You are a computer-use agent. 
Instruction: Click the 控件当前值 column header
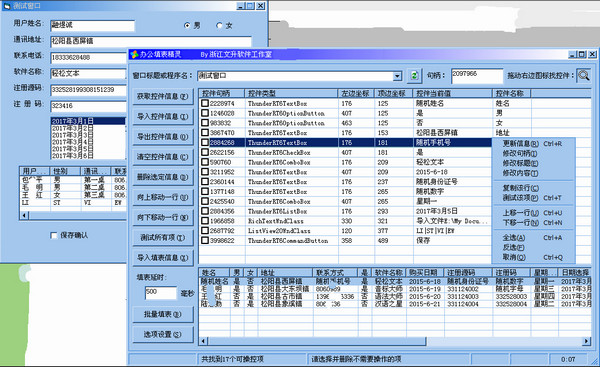pos(452,93)
